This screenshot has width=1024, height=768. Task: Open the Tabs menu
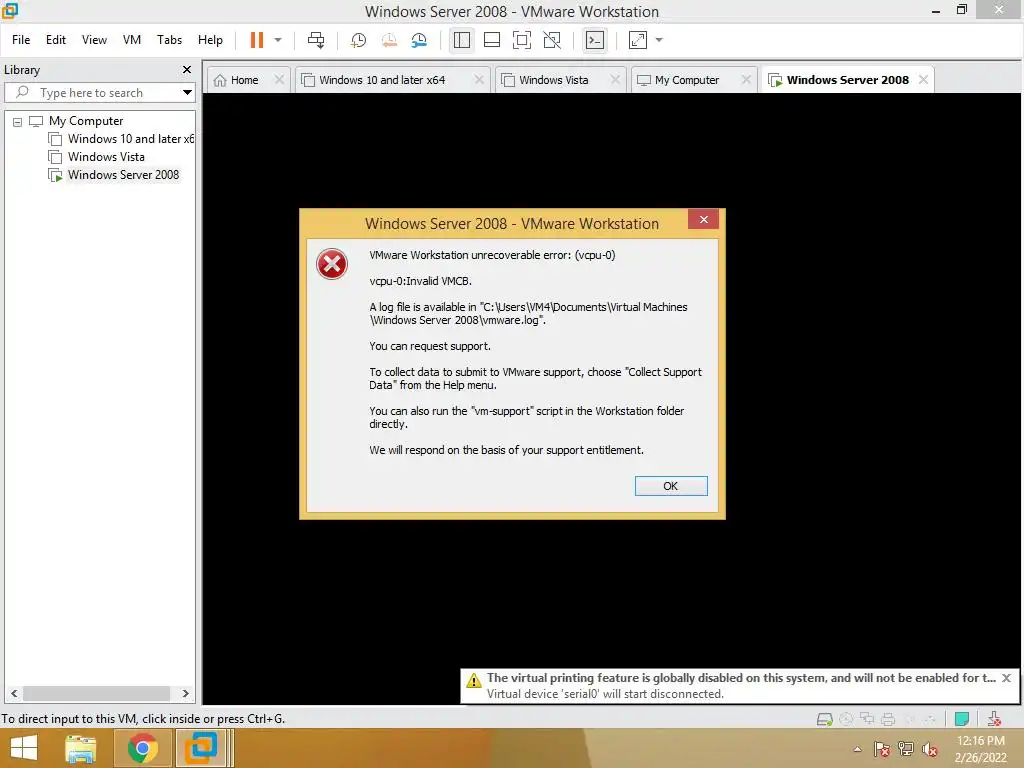[x=169, y=40]
